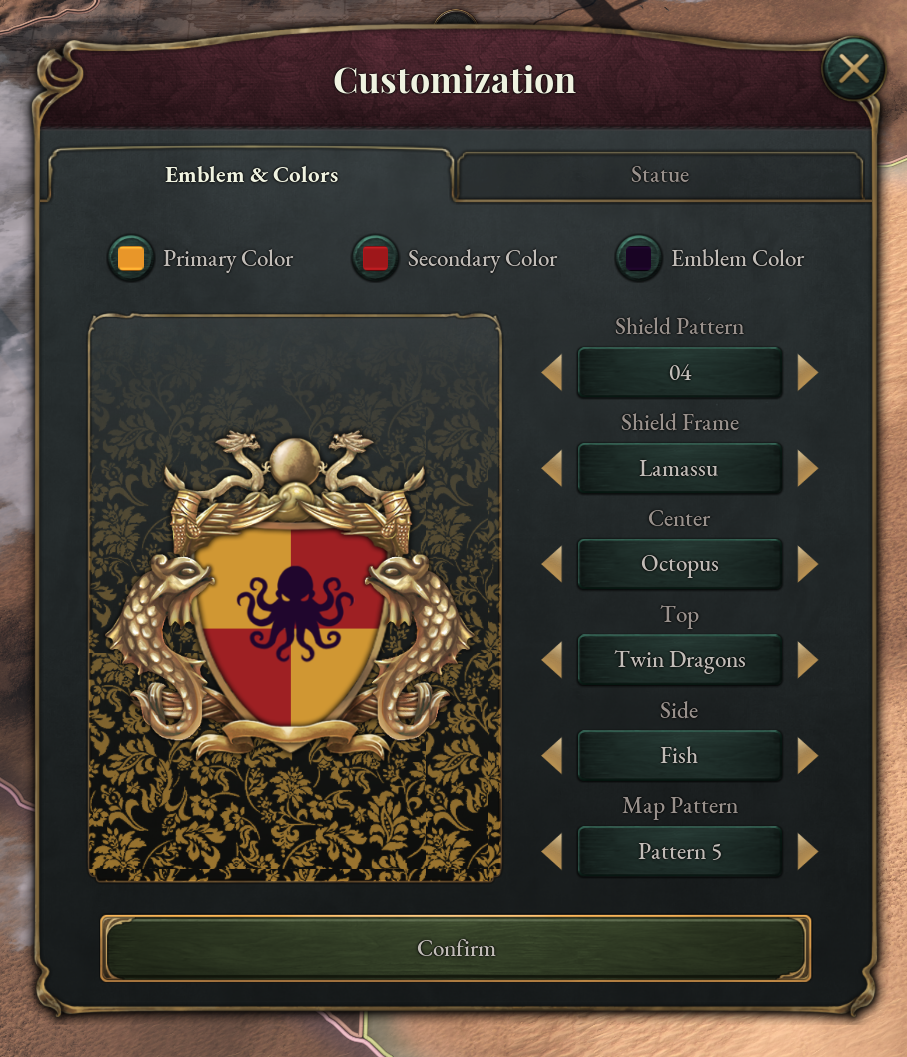Screen dimensions: 907x1057
Task: Go to previous Shield Frame option
Action: [552, 469]
